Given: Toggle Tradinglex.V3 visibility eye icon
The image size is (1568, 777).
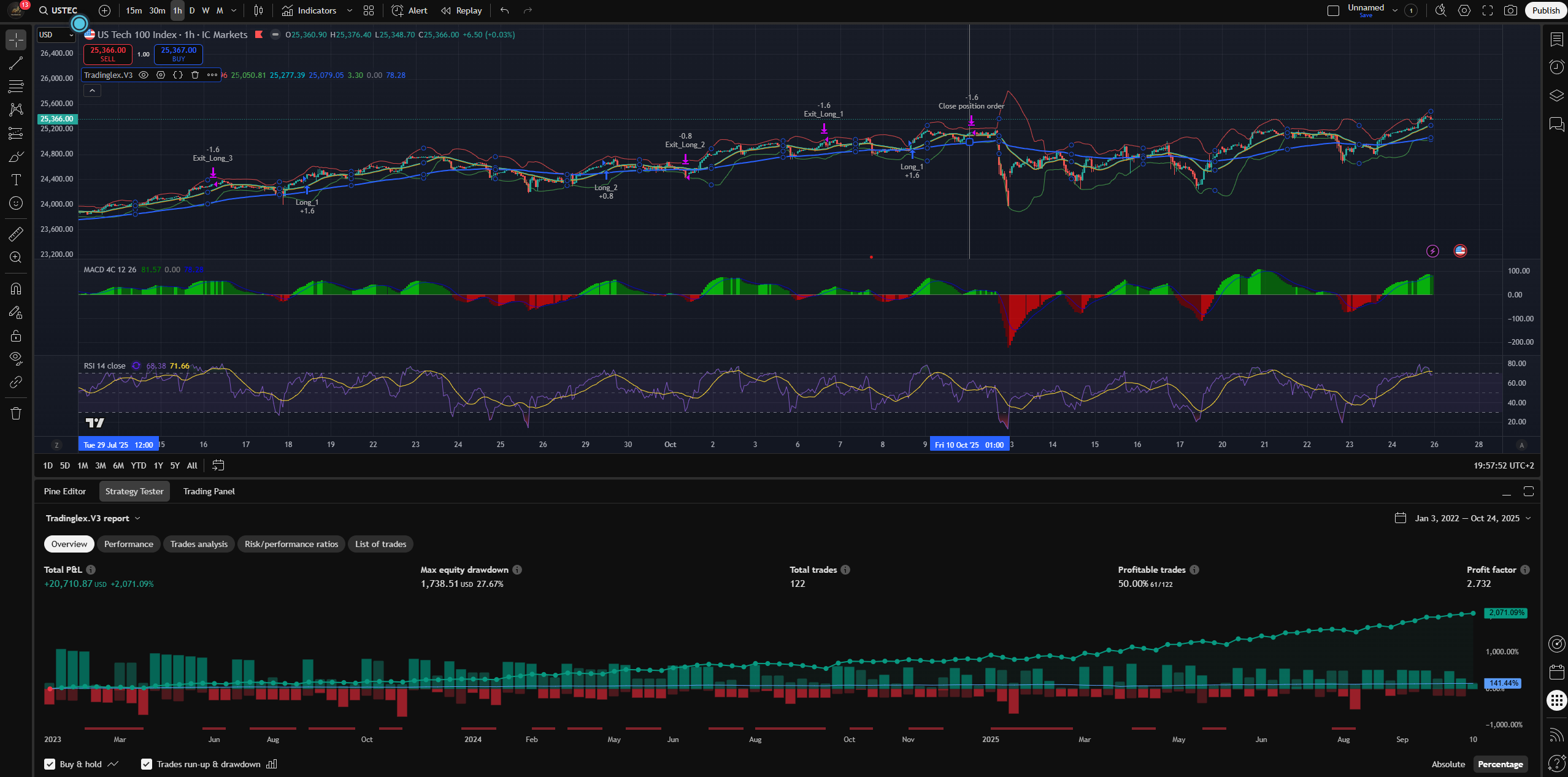Looking at the screenshot, I should point(144,75).
